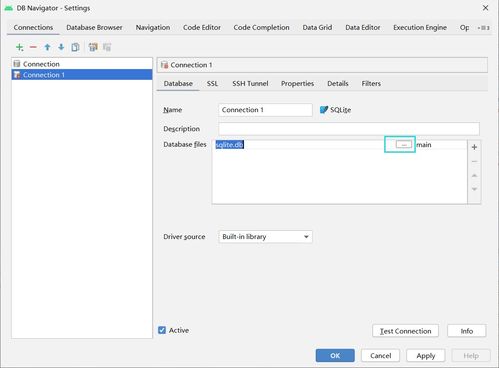Screen dimensions: 499x368
Task: Open the Execution Engine tab
Action: 420,28
